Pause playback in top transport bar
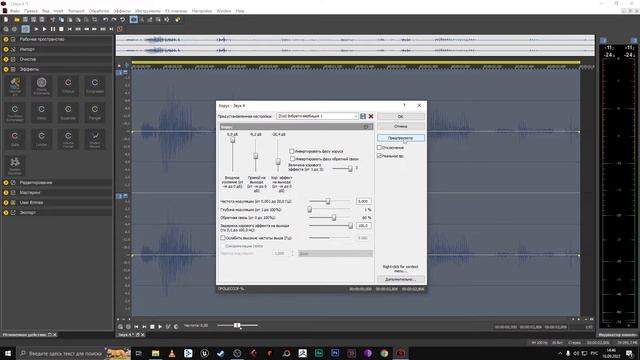This screenshot has height=360, width=640. pos(53,29)
